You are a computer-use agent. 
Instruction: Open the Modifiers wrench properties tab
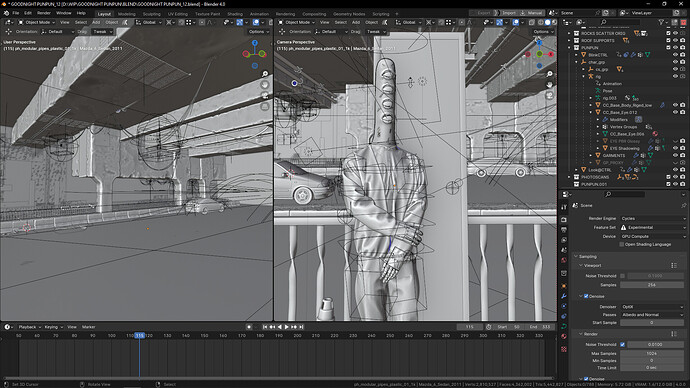point(564,296)
